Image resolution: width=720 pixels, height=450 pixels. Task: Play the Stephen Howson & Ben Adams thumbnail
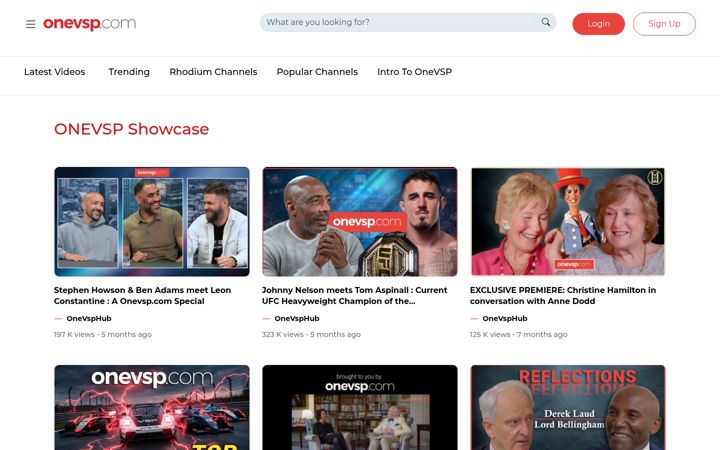(152, 222)
